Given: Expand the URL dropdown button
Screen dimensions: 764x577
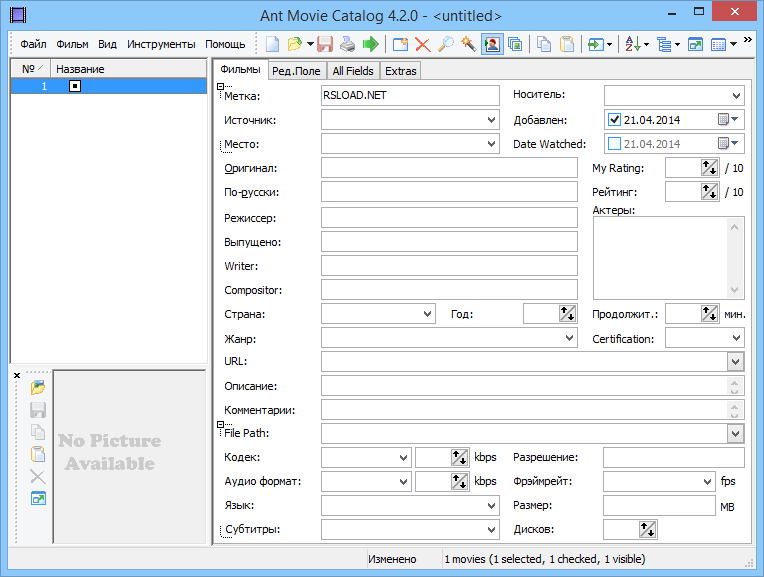Looking at the screenshot, I should (736, 362).
